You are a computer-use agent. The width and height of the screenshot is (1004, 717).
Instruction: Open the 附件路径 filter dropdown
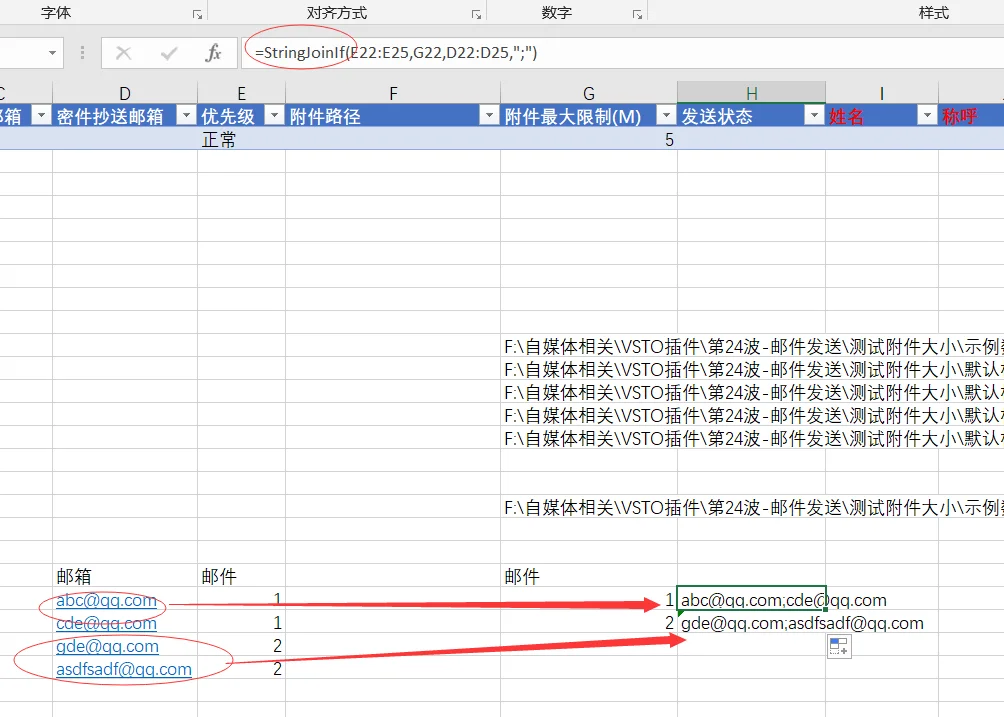pos(489,115)
